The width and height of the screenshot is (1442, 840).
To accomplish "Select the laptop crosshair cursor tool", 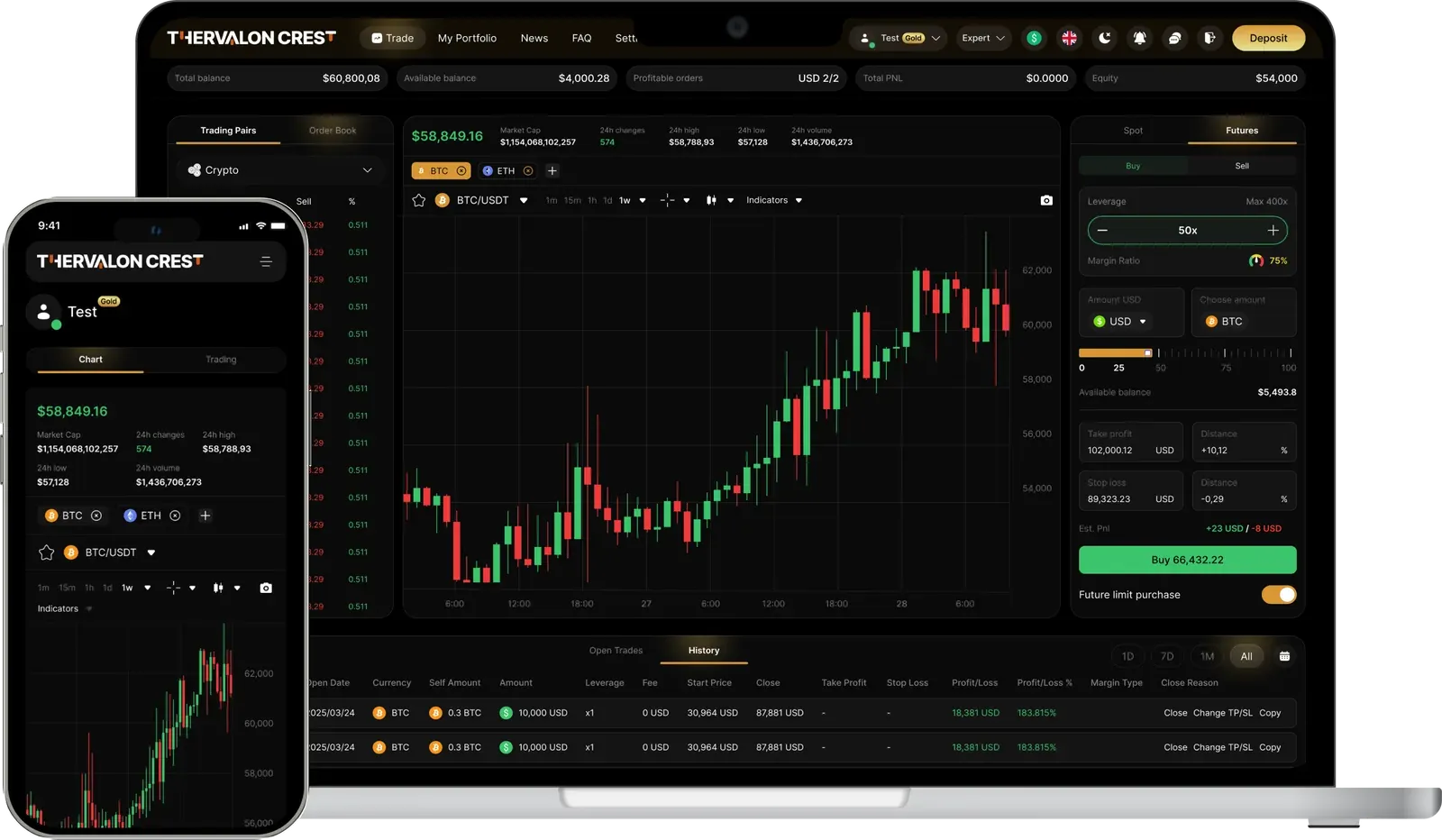I will coord(667,200).
